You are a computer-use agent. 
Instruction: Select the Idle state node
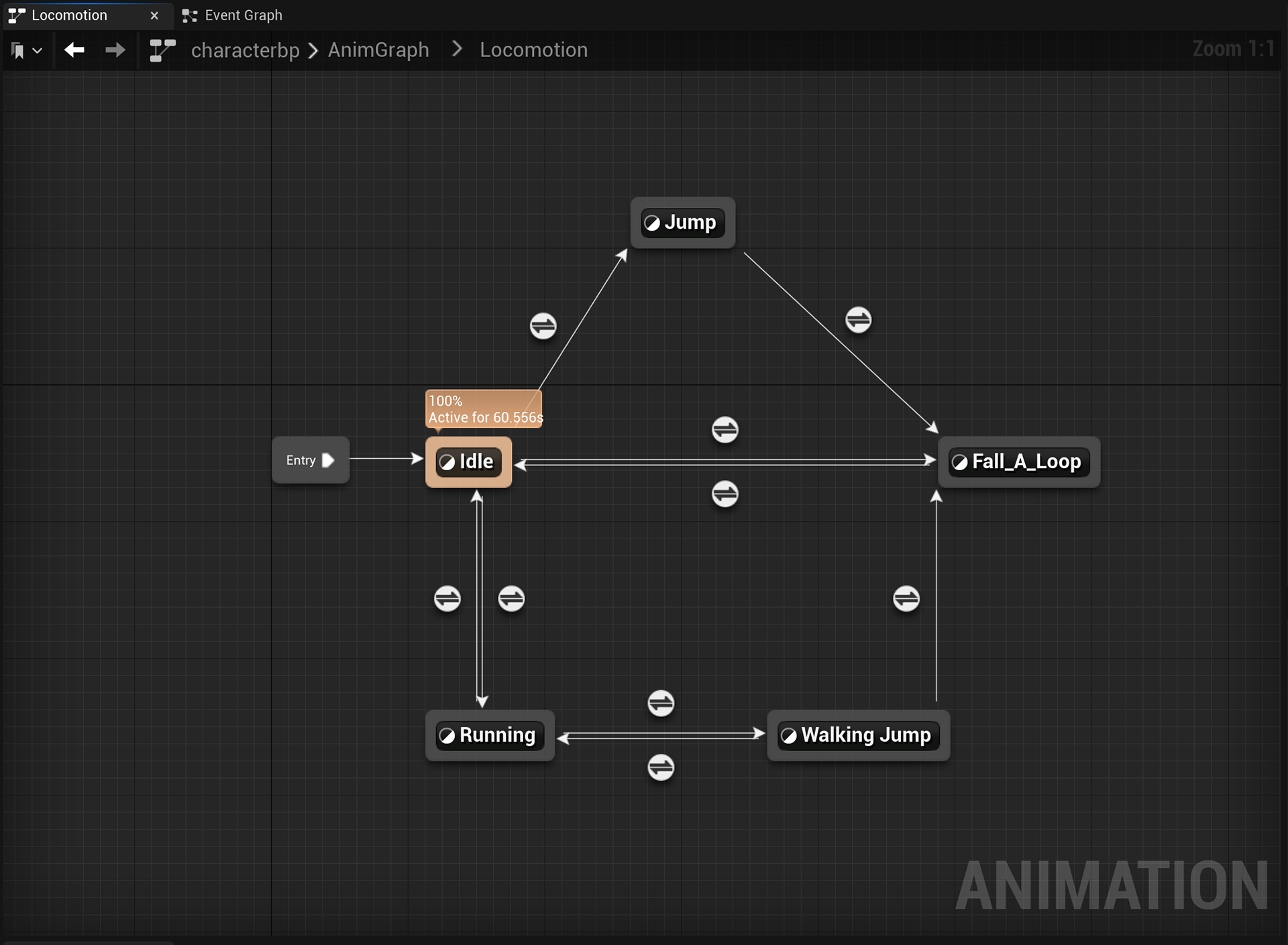tap(468, 462)
